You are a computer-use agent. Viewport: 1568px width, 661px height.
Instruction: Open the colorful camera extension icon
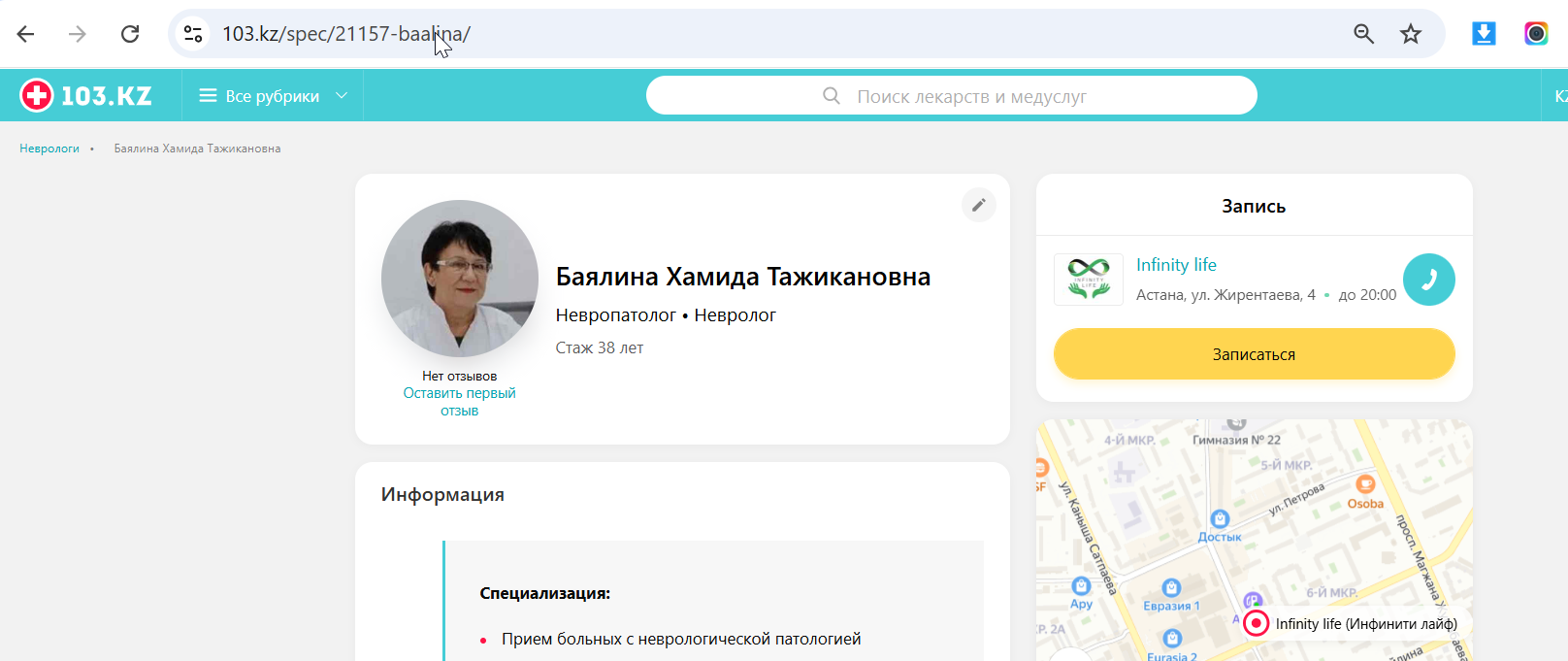[x=1536, y=34]
